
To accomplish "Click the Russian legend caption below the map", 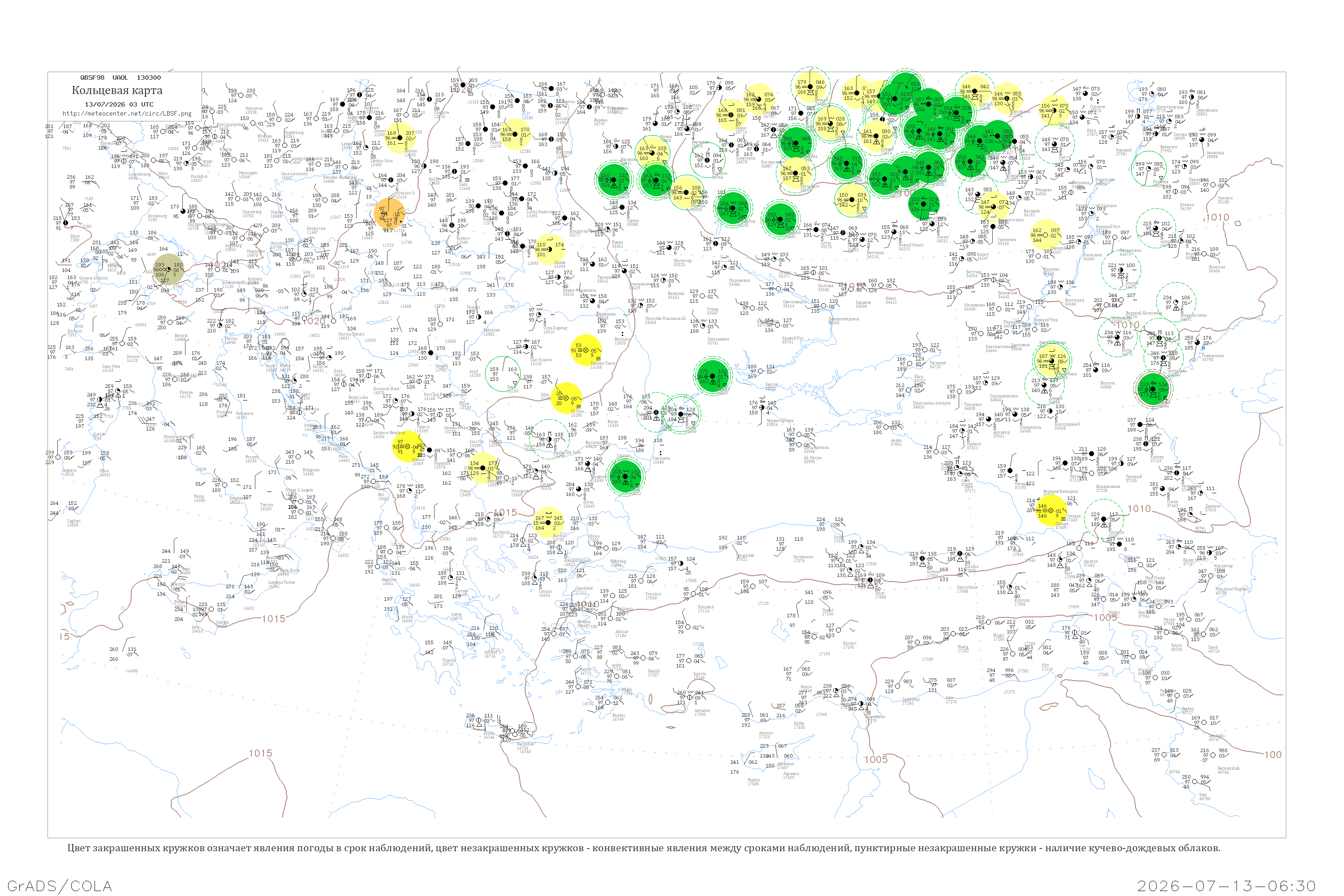I will [643, 848].
